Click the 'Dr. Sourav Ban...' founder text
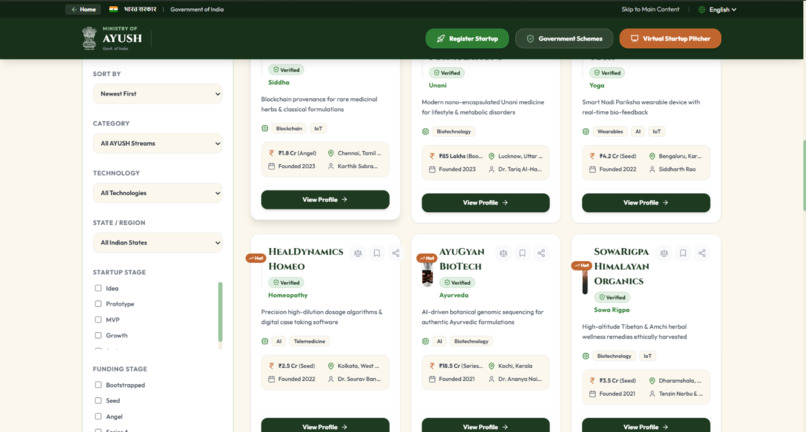The width and height of the screenshot is (806, 432). (359, 379)
